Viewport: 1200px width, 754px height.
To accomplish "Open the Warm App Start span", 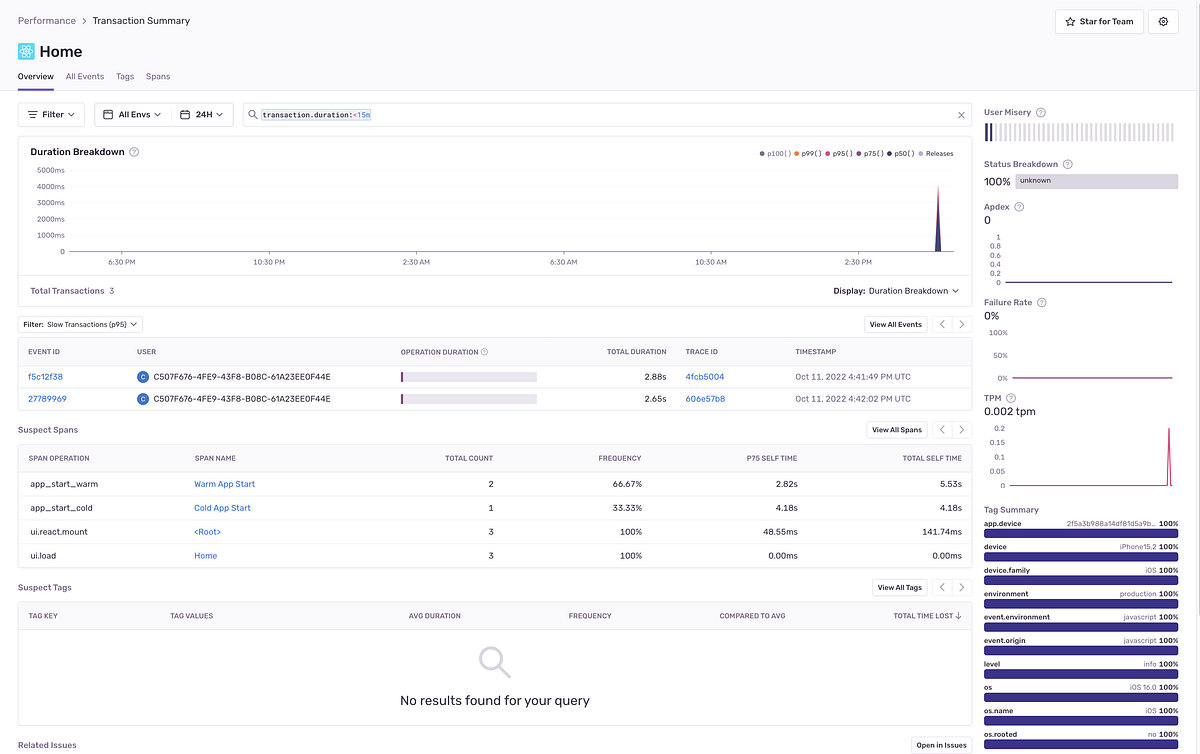I will (x=224, y=484).
